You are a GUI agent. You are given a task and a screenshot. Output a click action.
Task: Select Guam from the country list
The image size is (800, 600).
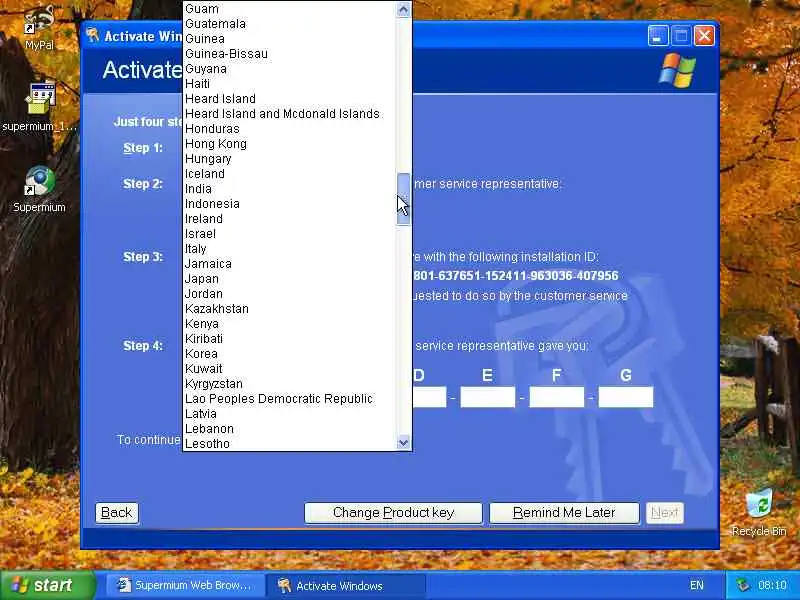290,9
